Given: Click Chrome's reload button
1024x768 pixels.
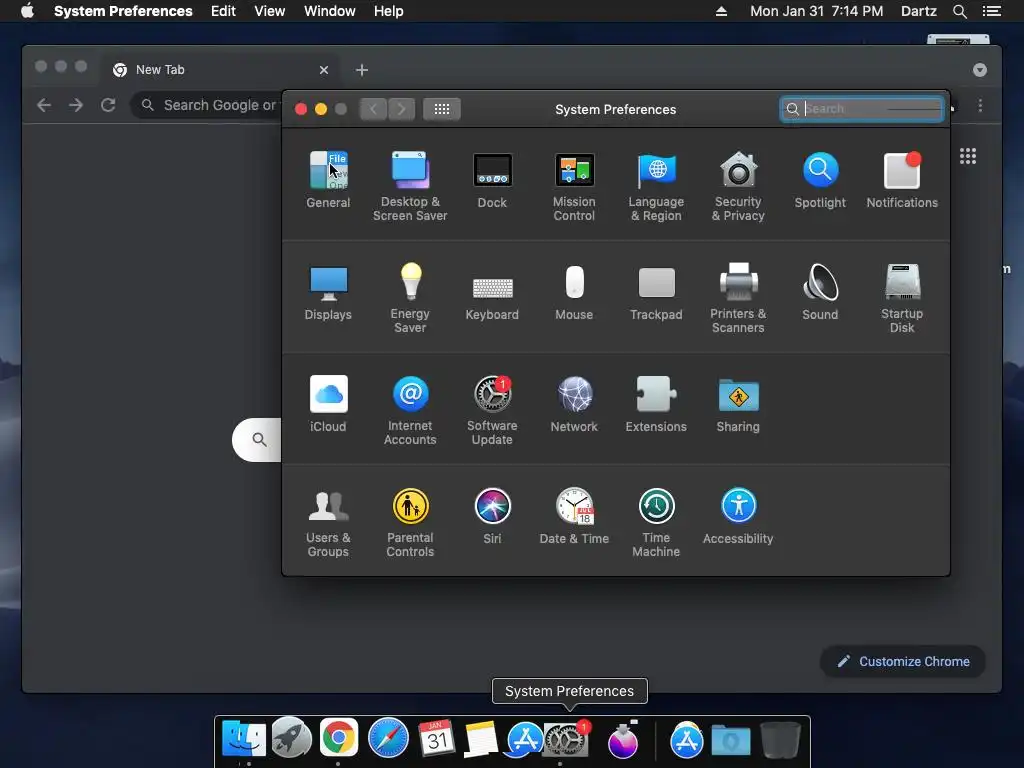Looking at the screenshot, I should (x=108, y=105).
